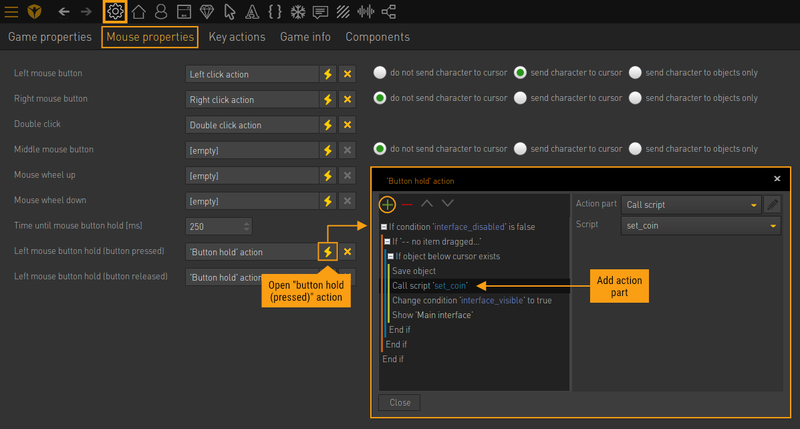The height and width of the screenshot is (429, 800).
Task: Open the characters person icon
Action: tap(161, 11)
